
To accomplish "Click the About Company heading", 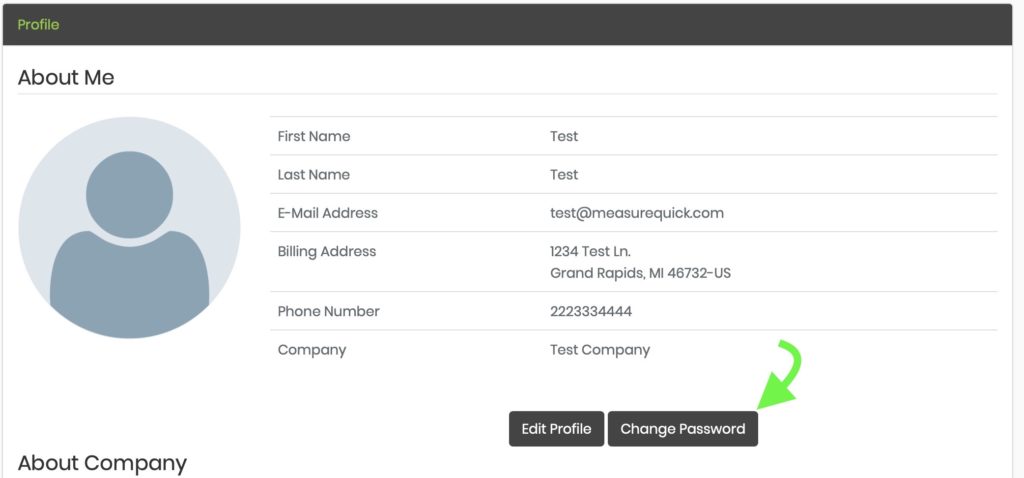I will point(103,463).
